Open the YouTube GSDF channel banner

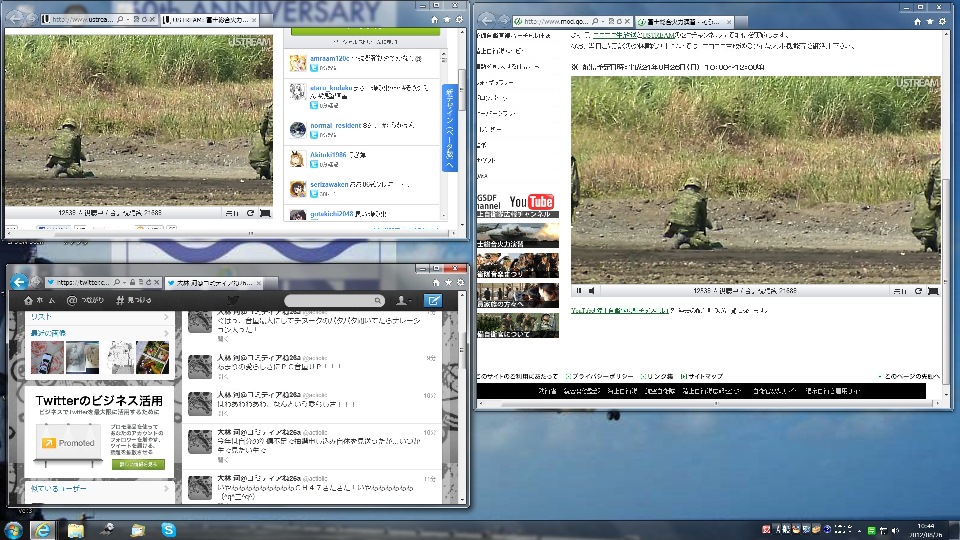coord(518,204)
